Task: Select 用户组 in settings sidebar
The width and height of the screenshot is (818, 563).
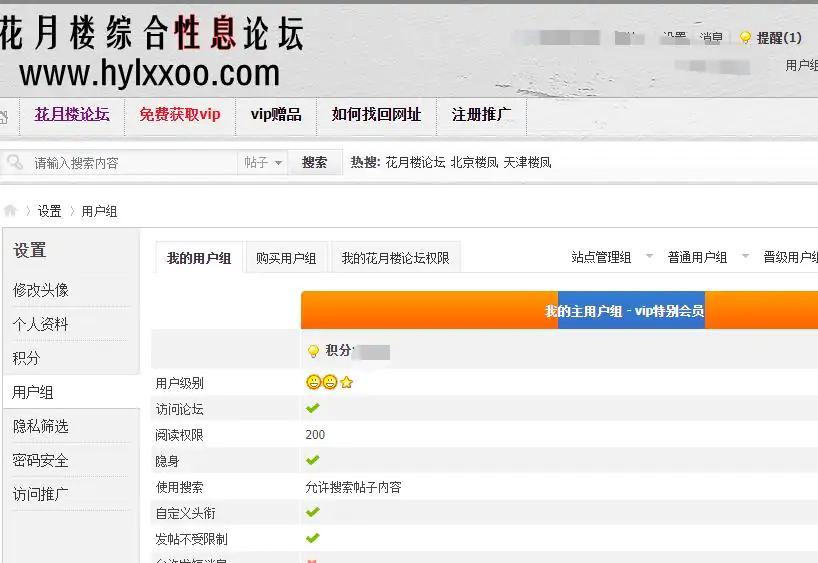Action: click(x=33, y=392)
